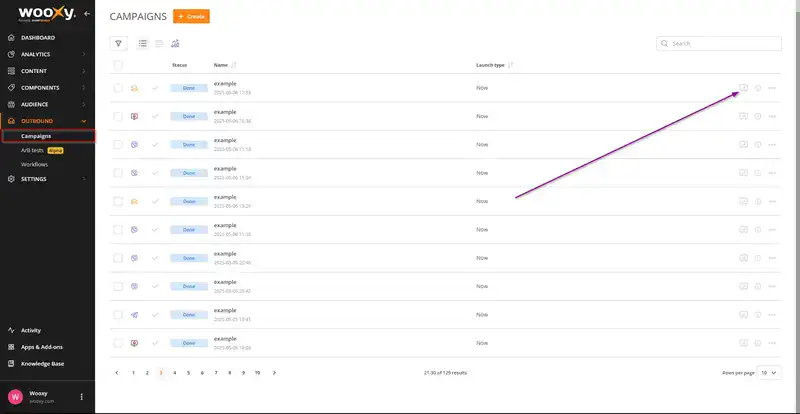The width and height of the screenshot is (800, 414).
Task: Click the collapse sidebar arrow next to the Wooxy logo
Action: [87, 15]
